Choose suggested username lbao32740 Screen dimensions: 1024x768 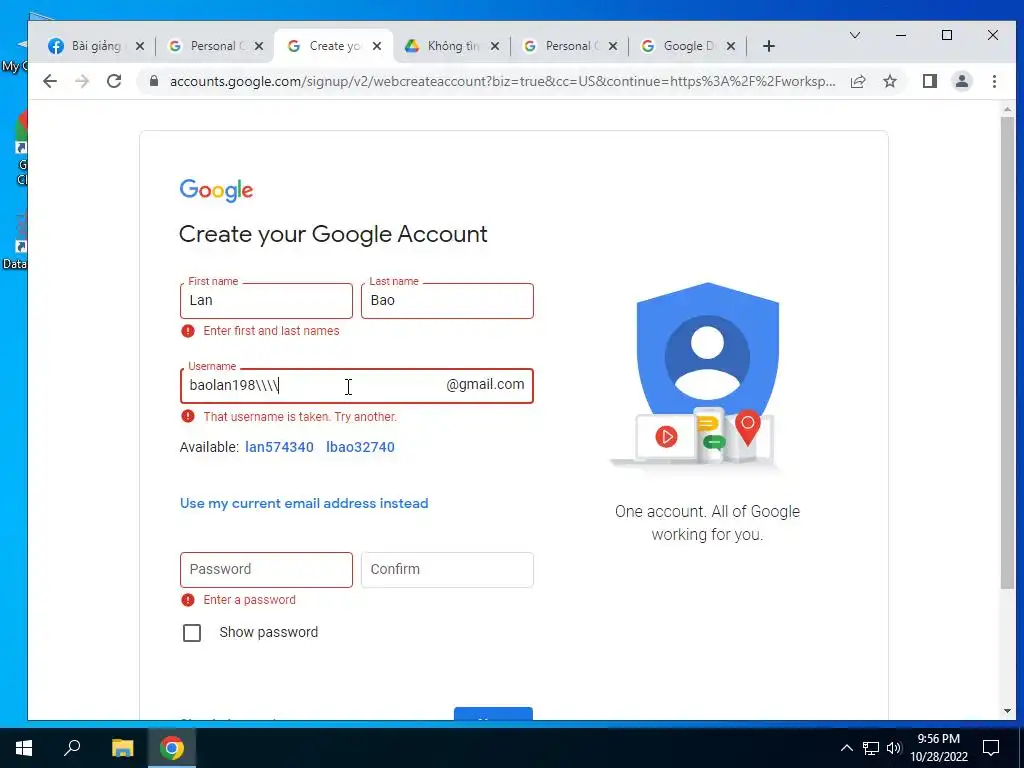coord(360,447)
